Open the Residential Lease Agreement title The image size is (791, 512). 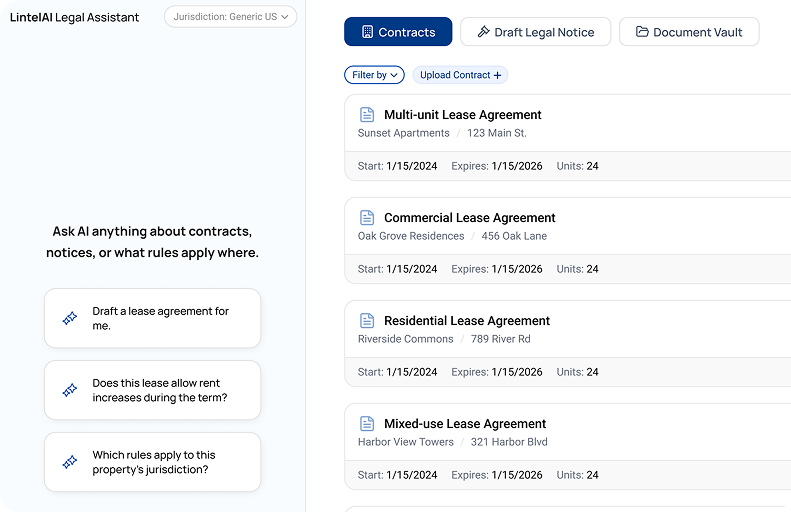pyautogui.click(x=467, y=321)
